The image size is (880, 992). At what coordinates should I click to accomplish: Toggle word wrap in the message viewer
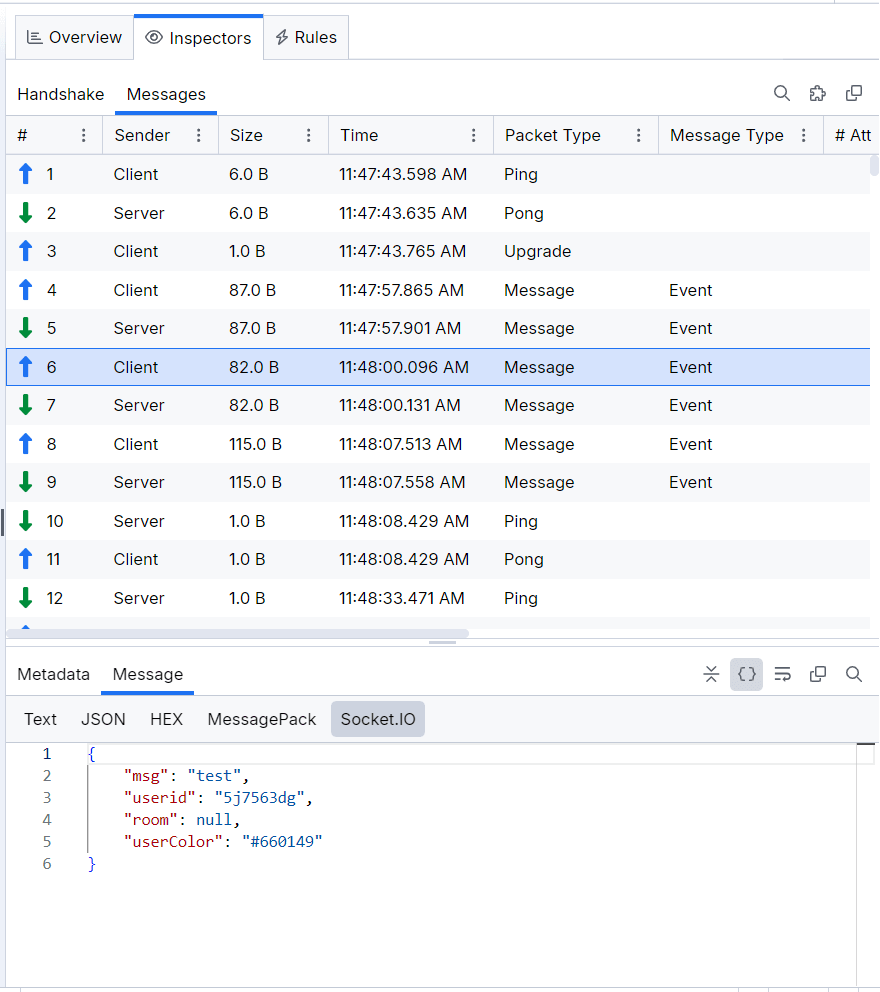click(783, 674)
